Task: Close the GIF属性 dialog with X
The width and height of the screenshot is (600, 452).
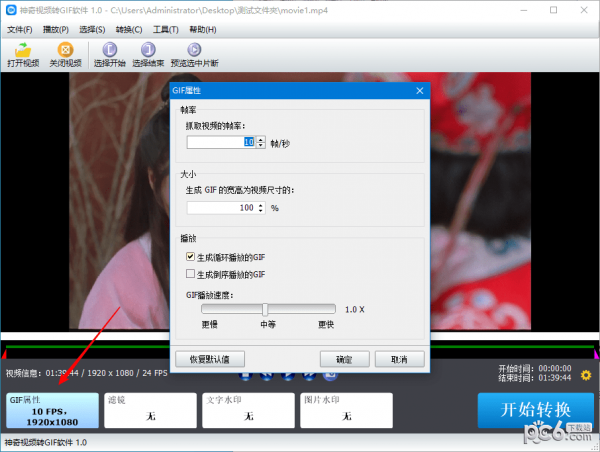Action: pos(420,91)
